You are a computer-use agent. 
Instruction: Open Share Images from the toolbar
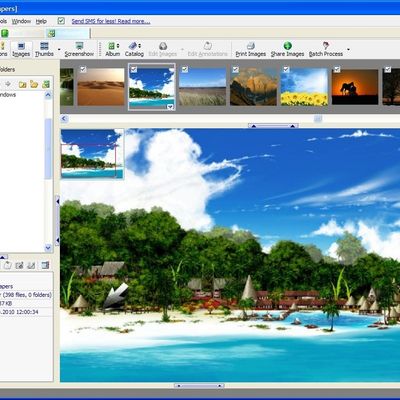(x=287, y=49)
